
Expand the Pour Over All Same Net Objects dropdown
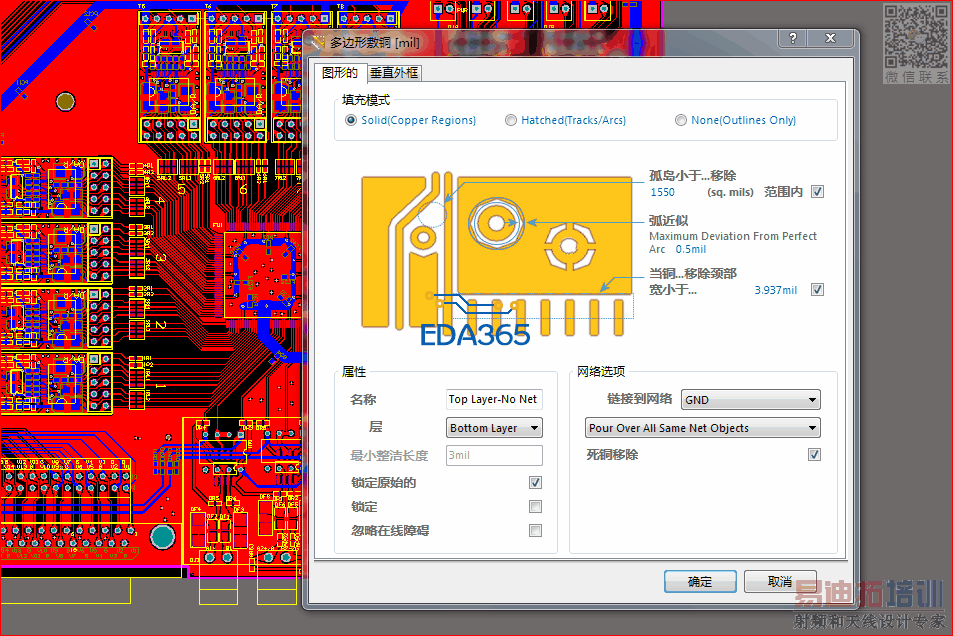click(x=703, y=428)
